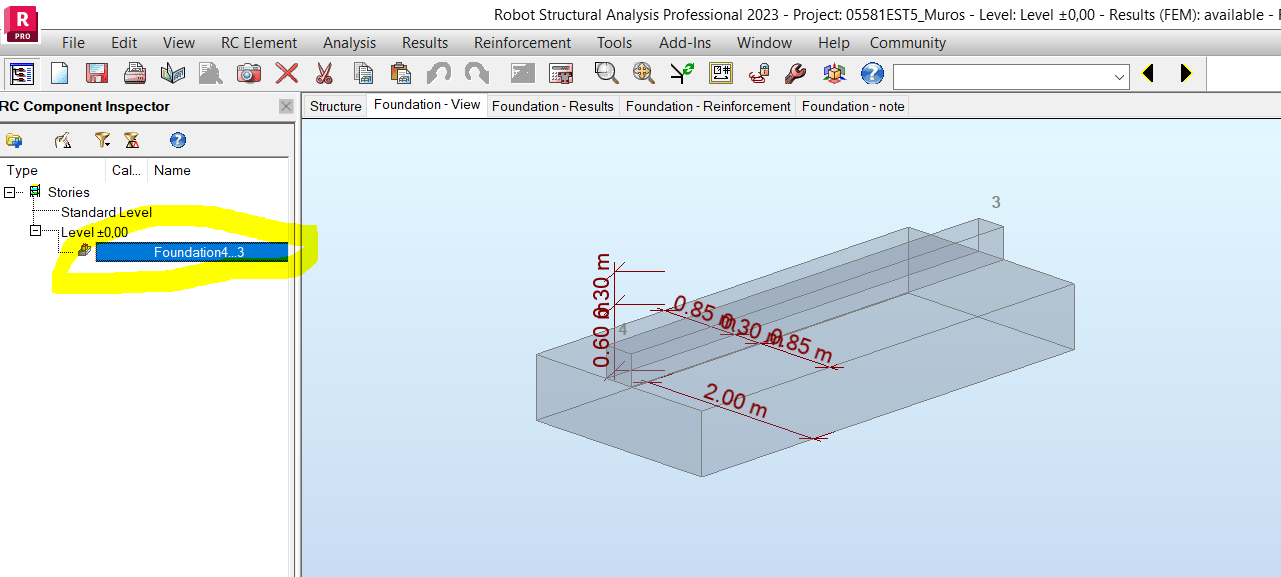Viewport: 1281px width, 577px height.
Task: Open the 3D view display settings cube icon
Action: click(x=833, y=73)
